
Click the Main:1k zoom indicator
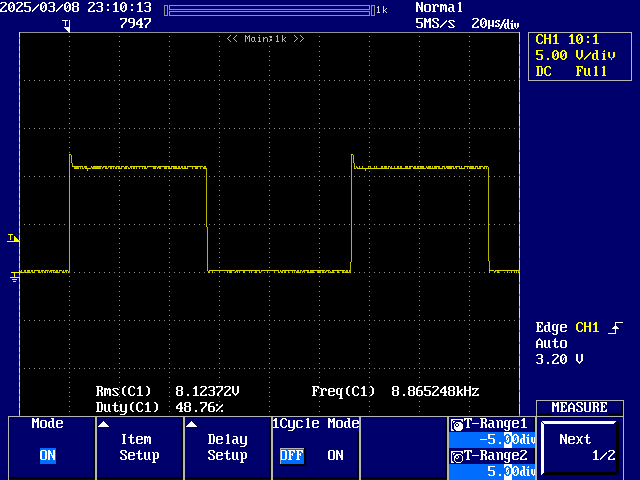tap(265, 38)
